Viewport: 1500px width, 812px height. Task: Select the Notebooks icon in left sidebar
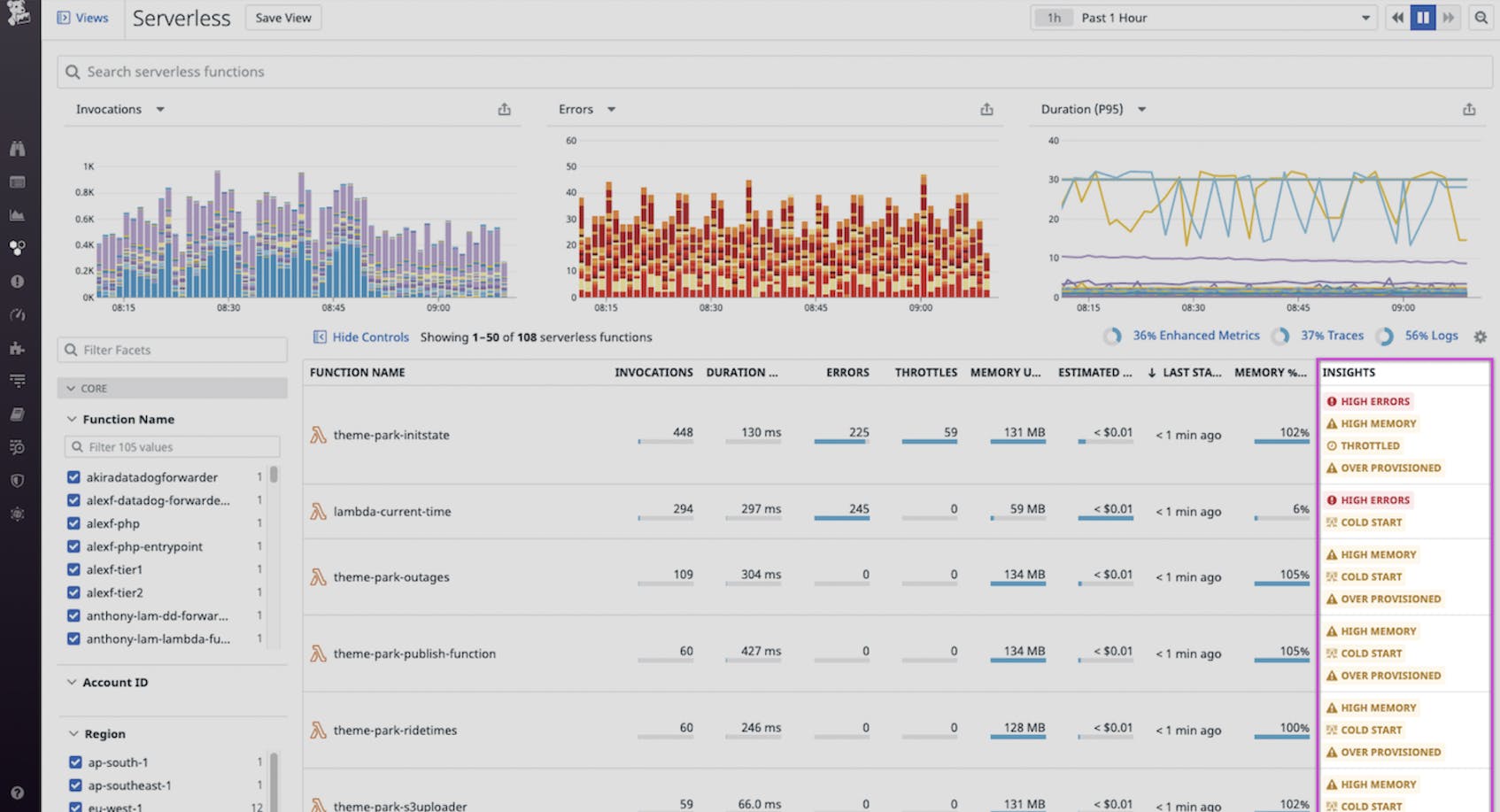coord(17,414)
